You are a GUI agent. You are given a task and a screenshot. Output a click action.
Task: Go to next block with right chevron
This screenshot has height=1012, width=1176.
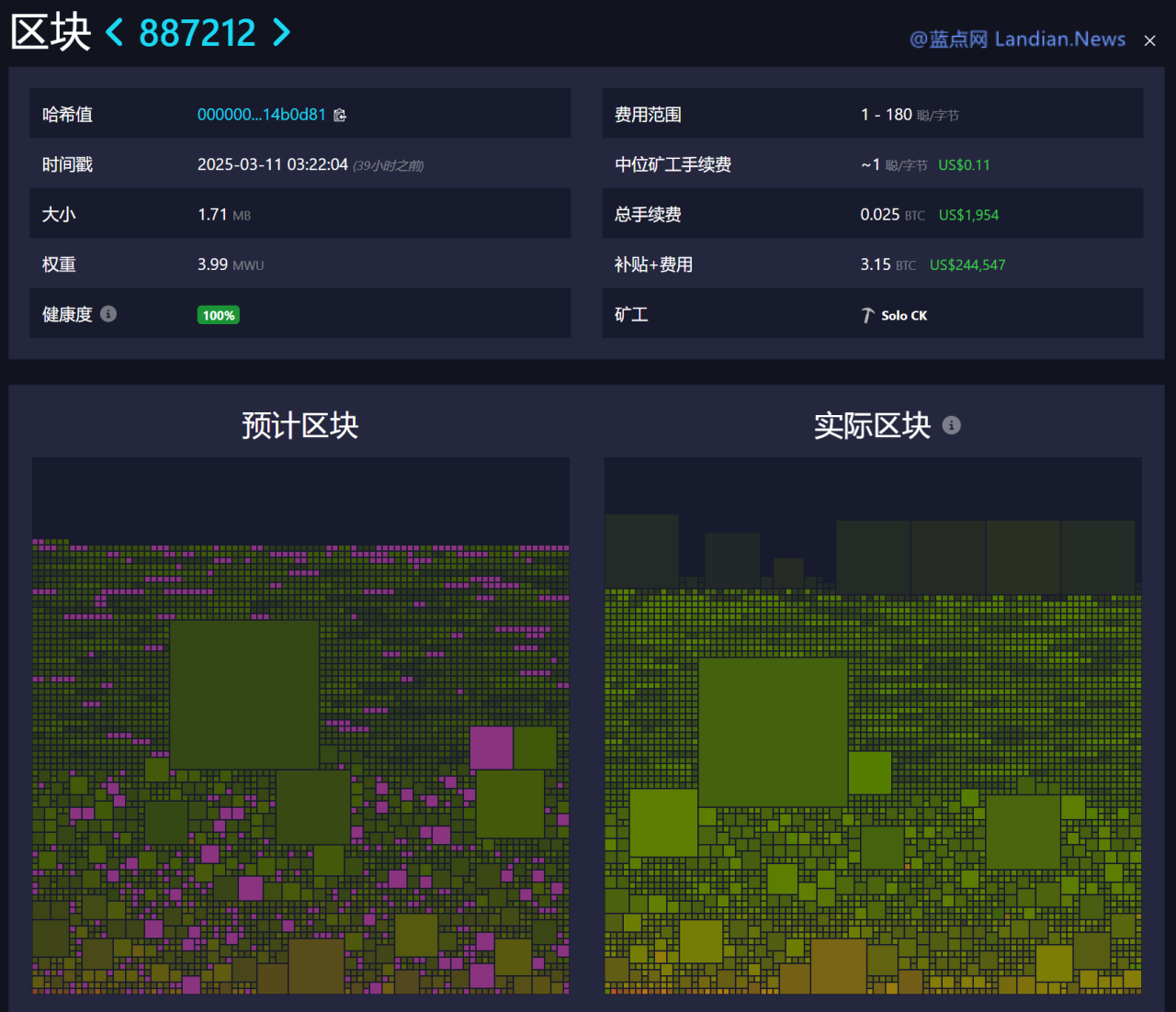click(281, 33)
